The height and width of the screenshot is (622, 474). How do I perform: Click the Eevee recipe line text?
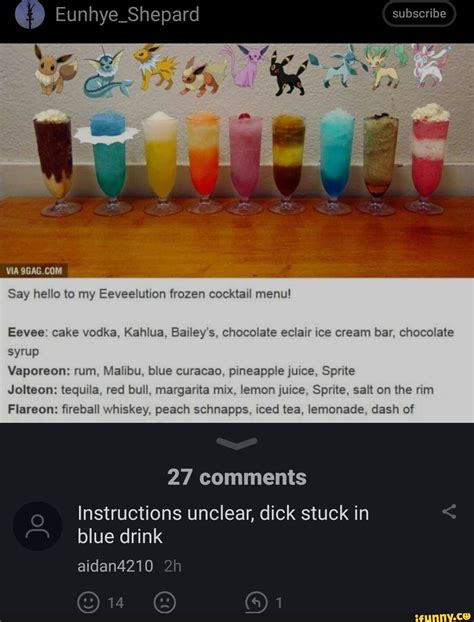(x=231, y=342)
